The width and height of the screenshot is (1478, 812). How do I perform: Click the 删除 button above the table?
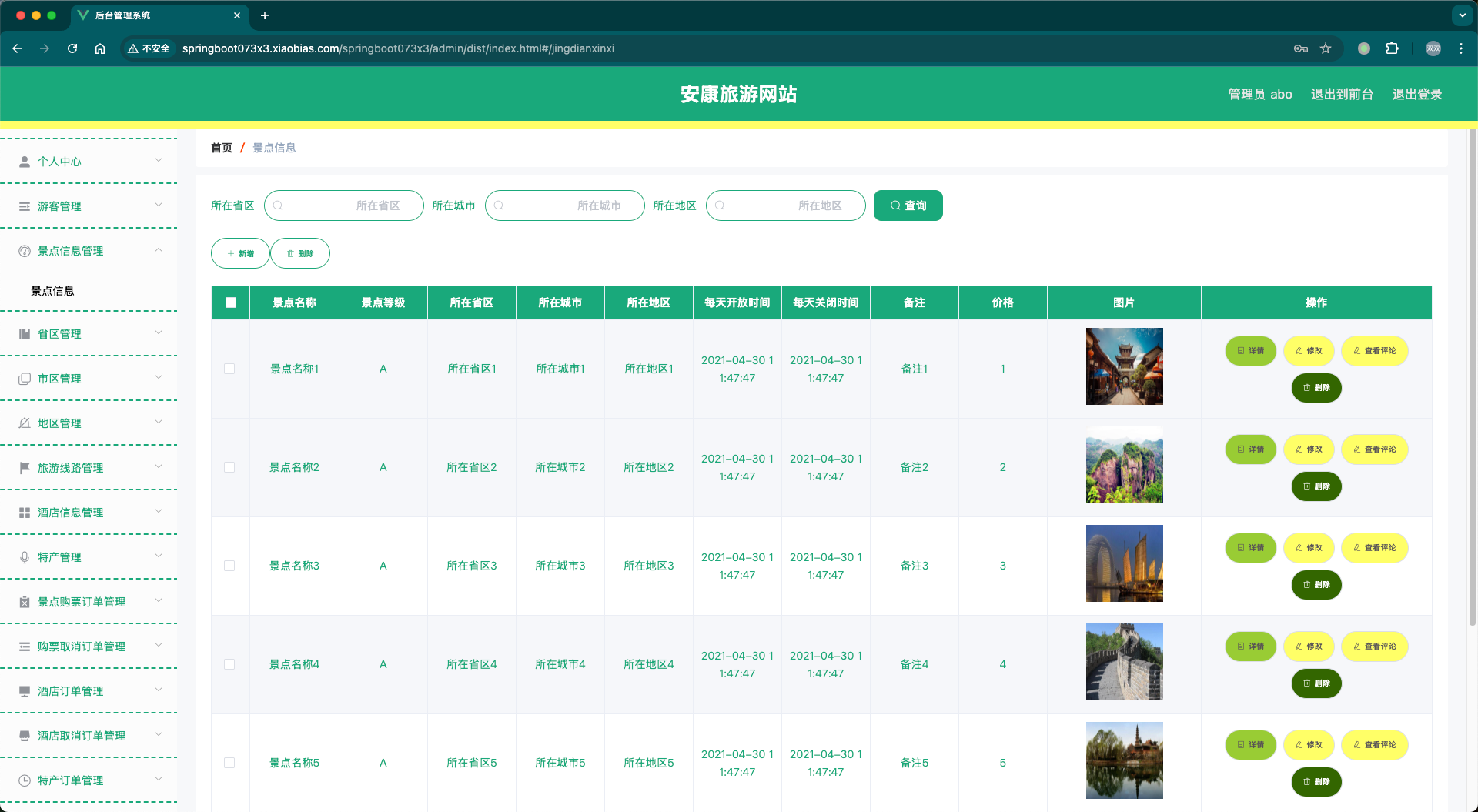point(300,253)
